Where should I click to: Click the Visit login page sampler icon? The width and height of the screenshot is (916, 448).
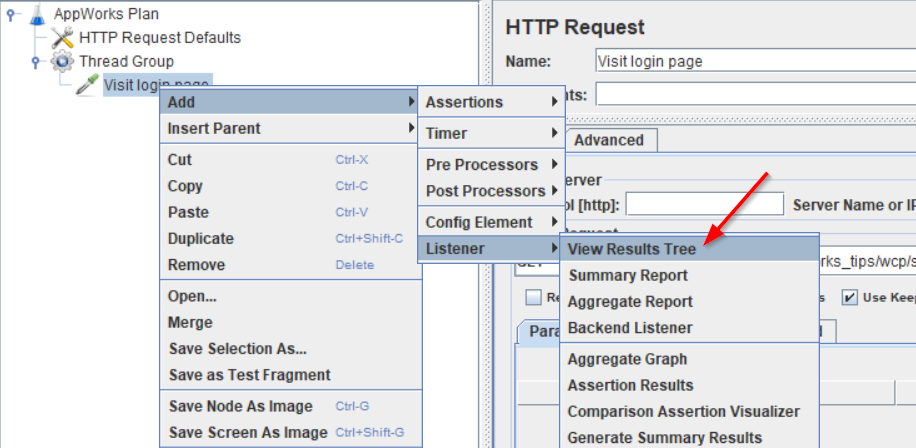pyautogui.click(x=87, y=86)
